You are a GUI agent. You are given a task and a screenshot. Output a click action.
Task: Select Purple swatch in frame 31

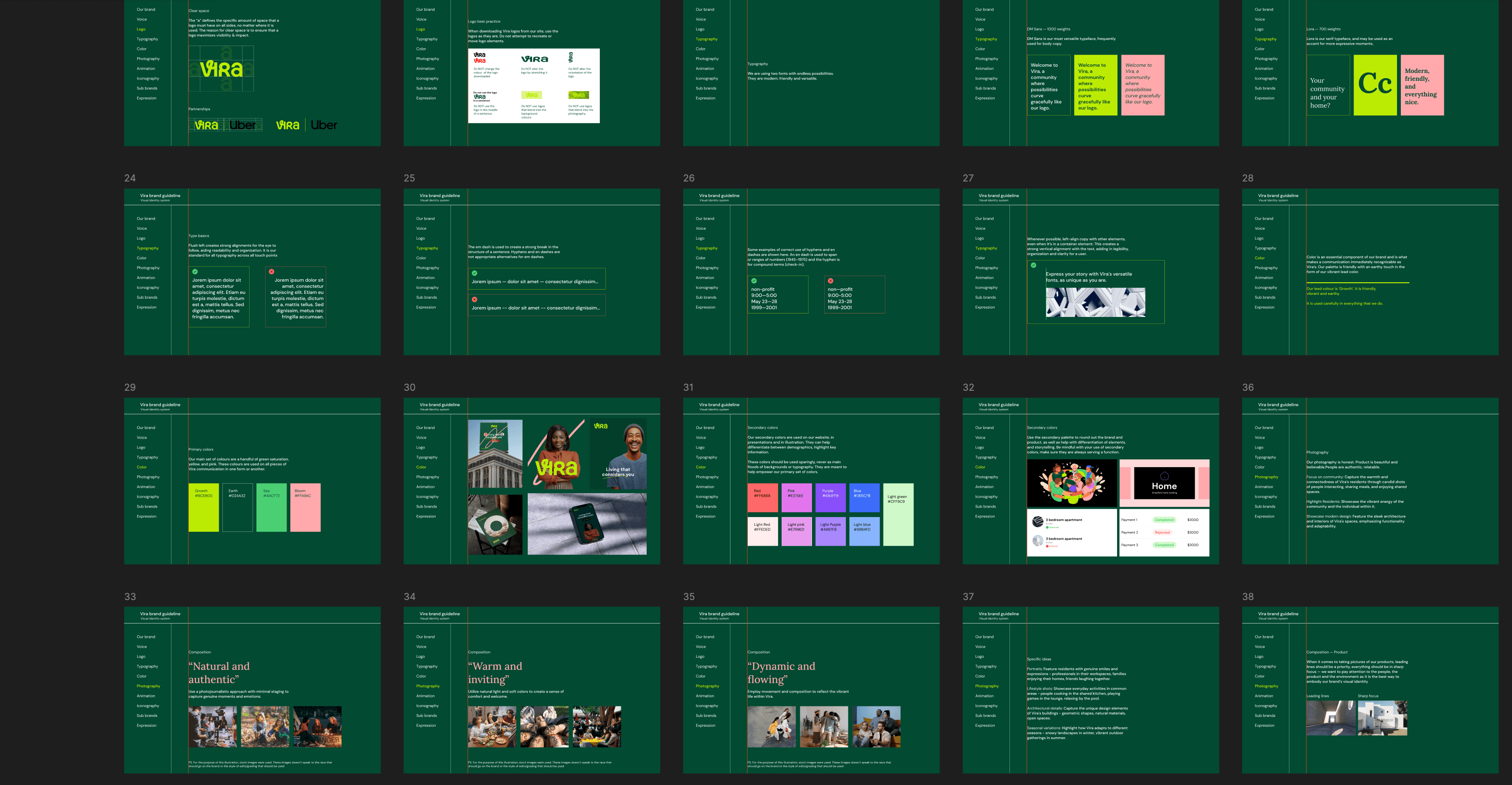(831, 498)
